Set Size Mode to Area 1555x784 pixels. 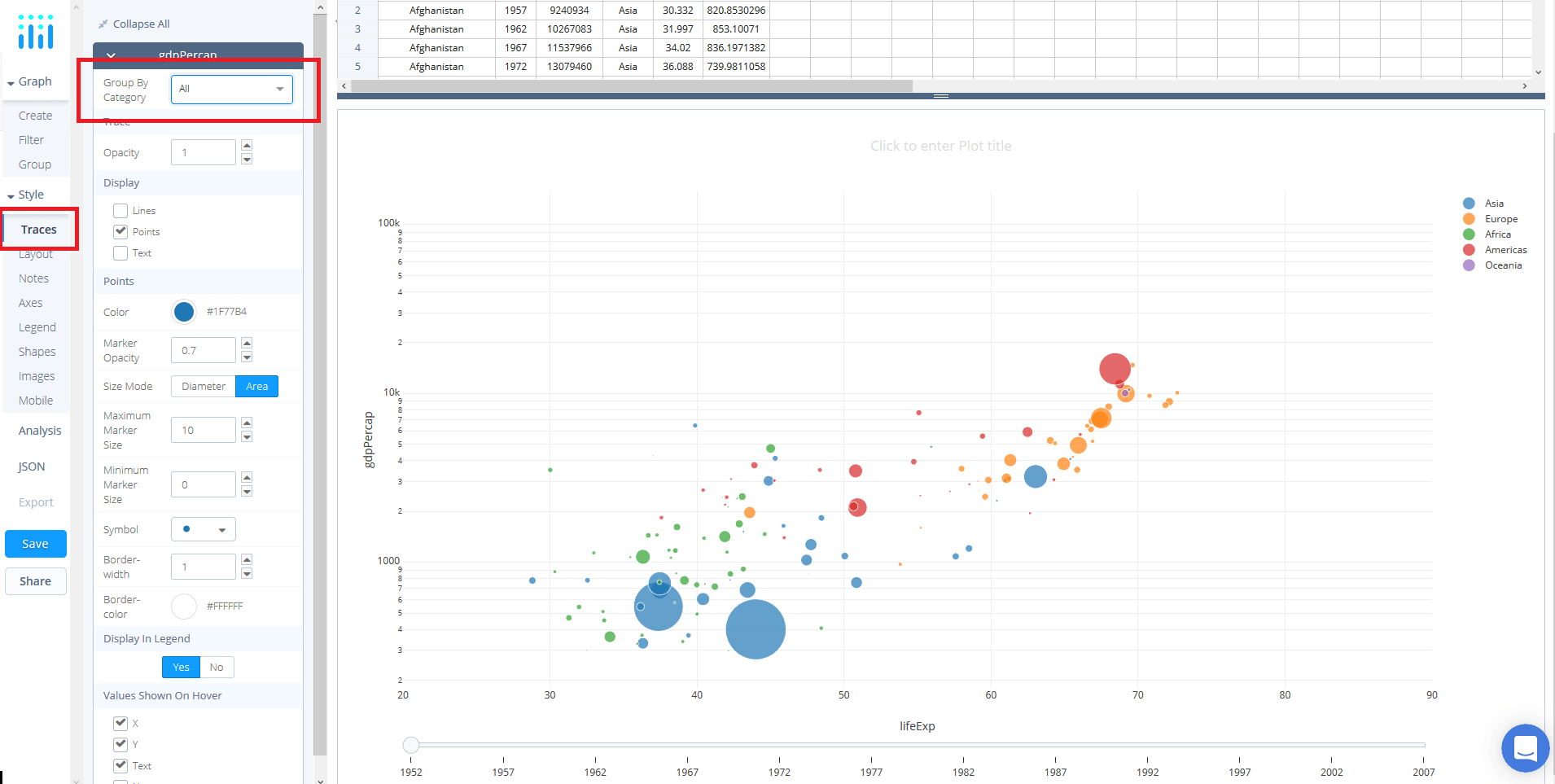click(257, 387)
